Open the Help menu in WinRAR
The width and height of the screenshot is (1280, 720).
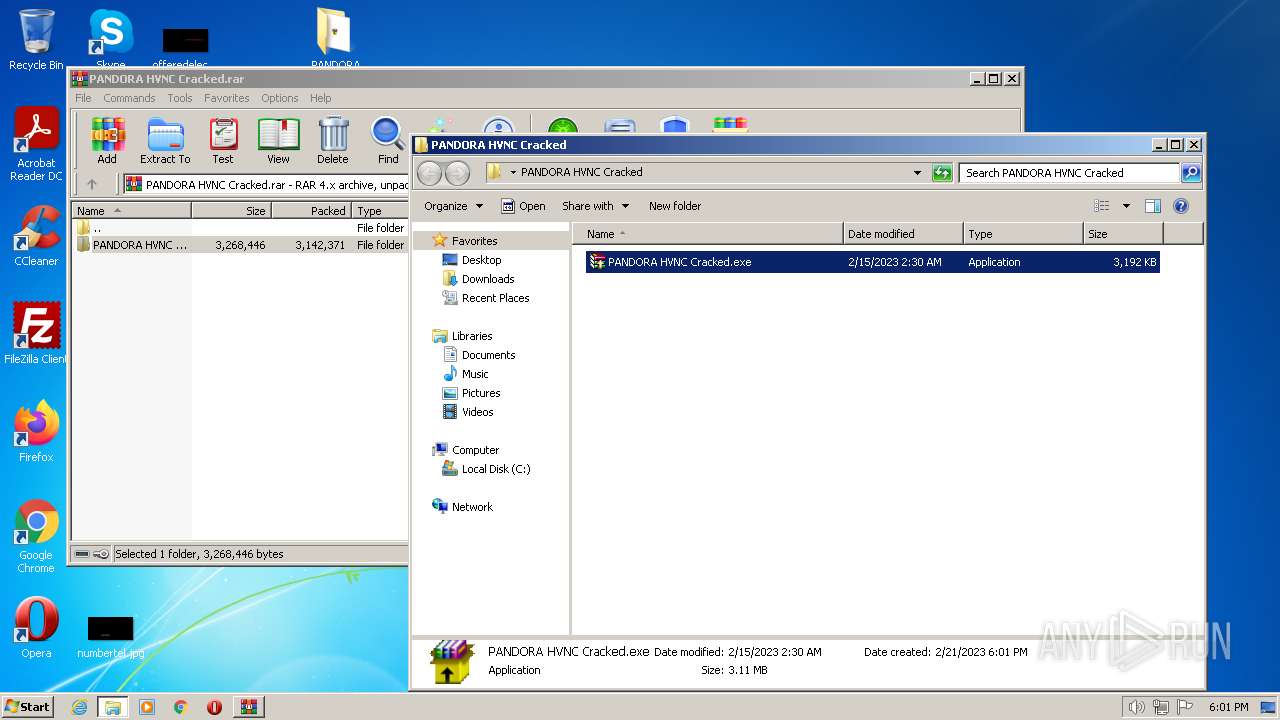320,98
